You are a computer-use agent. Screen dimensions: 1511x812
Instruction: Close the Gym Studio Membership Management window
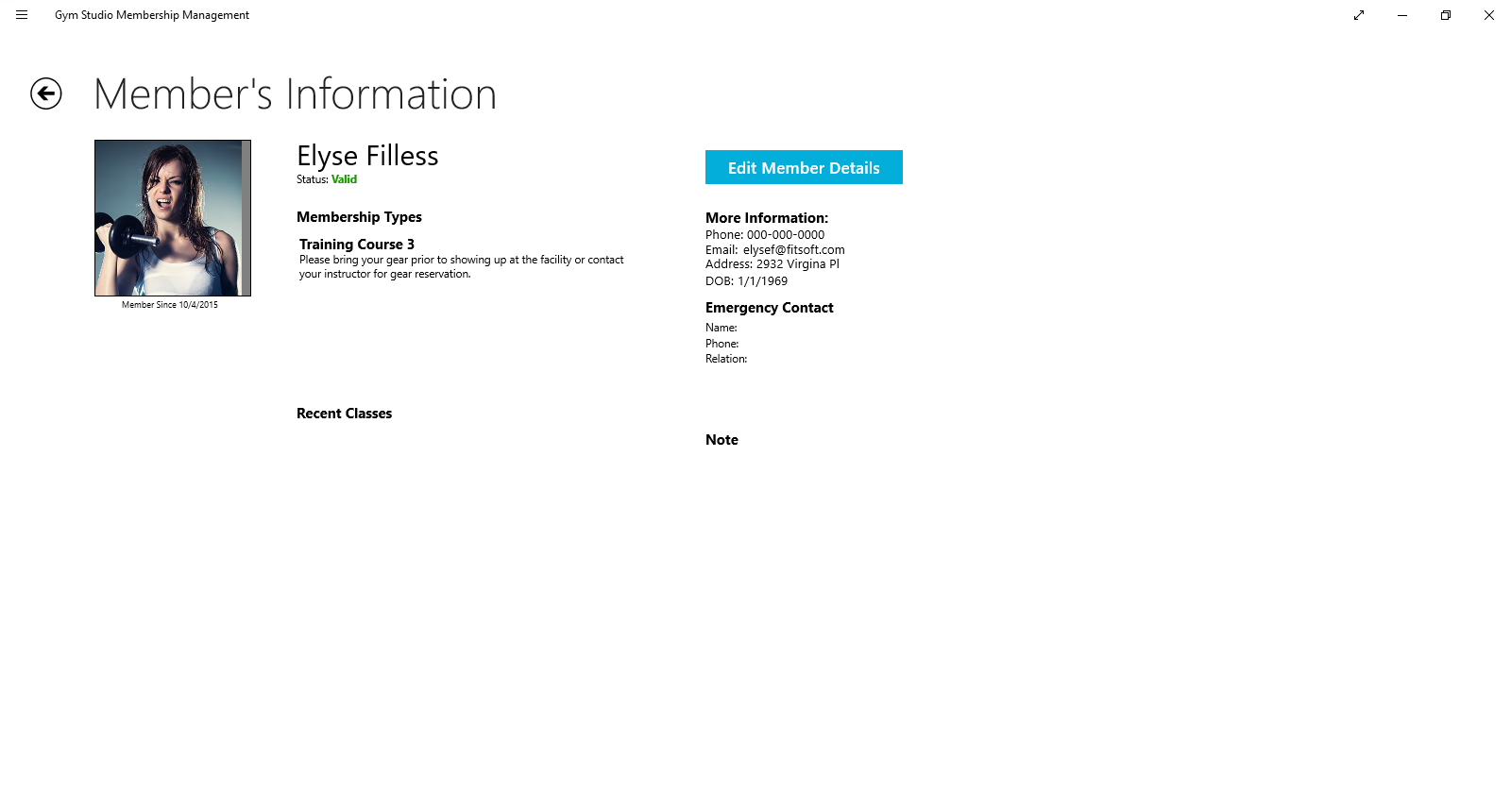[1489, 15]
